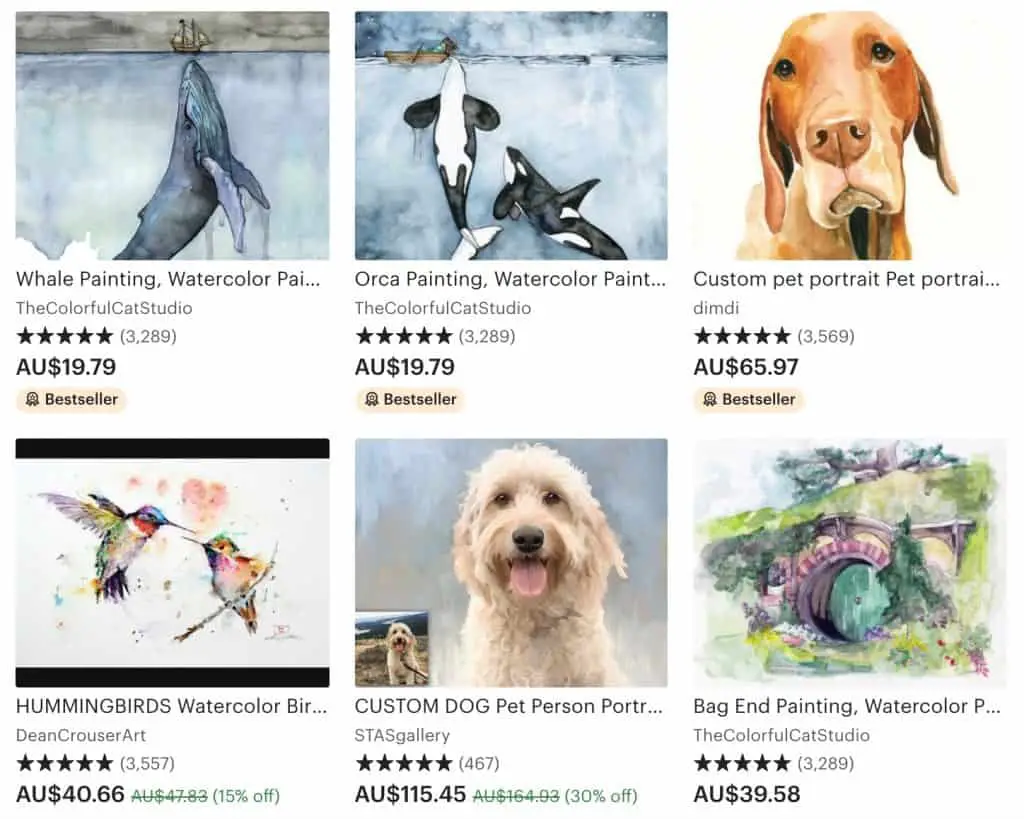Click the Custom pet portrait listing title
1024x819 pixels.
click(846, 280)
